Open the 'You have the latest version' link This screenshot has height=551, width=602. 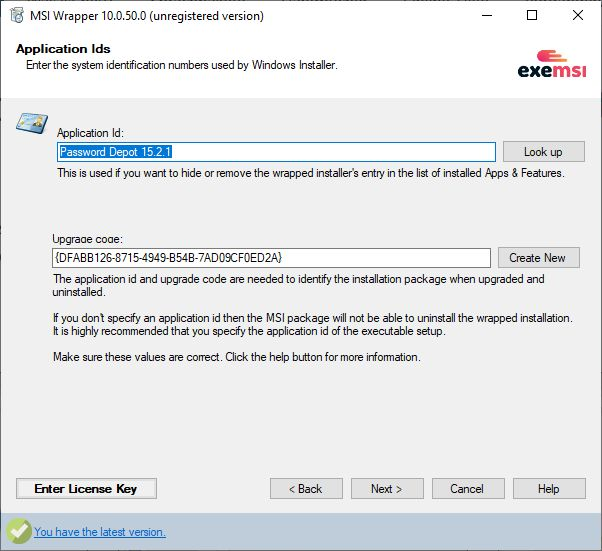coord(100,532)
